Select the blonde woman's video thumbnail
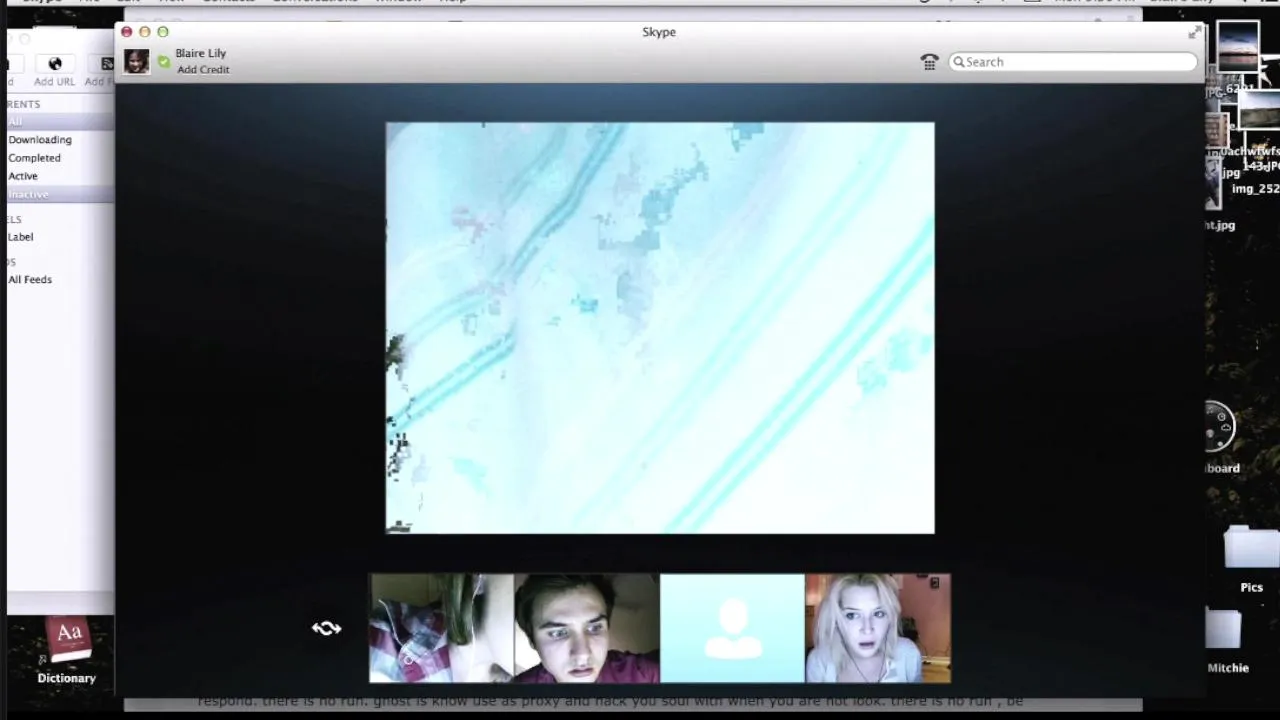Viewport: 1280px width, 720px height. [x=878, y=628]
